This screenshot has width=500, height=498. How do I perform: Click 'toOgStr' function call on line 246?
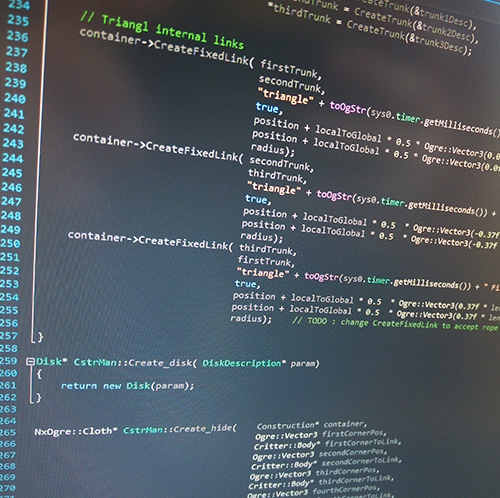(x=335, y=195)
